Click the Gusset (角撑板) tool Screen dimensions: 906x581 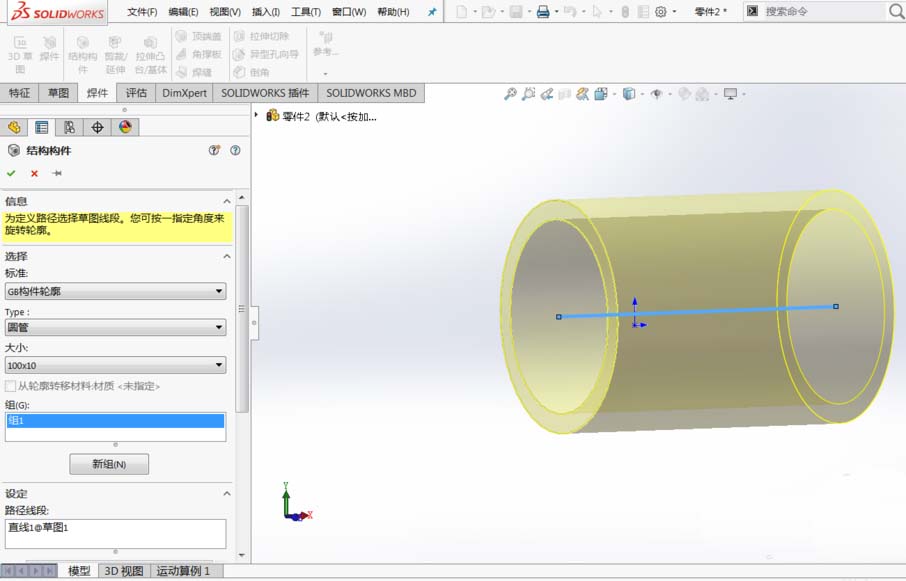199,54
